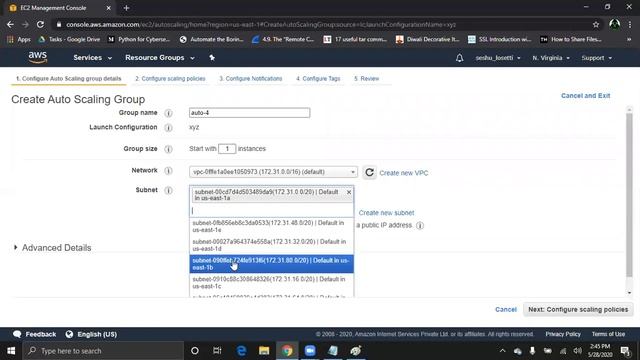Click Create new subnet link
The width and height of the screenshot is (640, 360).
pyautogui.click(x=386, y=213)
